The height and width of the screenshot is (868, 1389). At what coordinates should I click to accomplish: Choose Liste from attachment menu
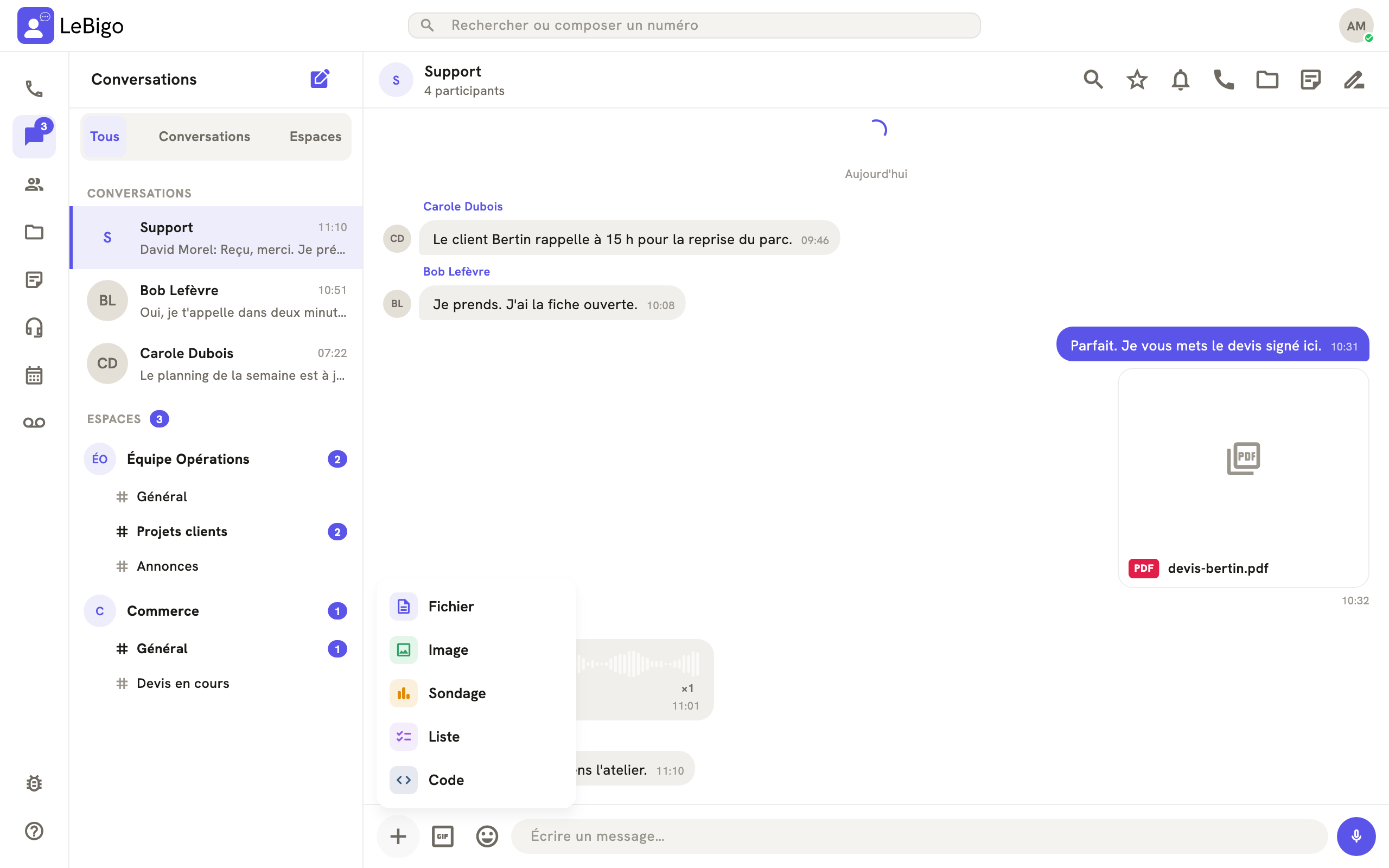(x=476, y=737)
